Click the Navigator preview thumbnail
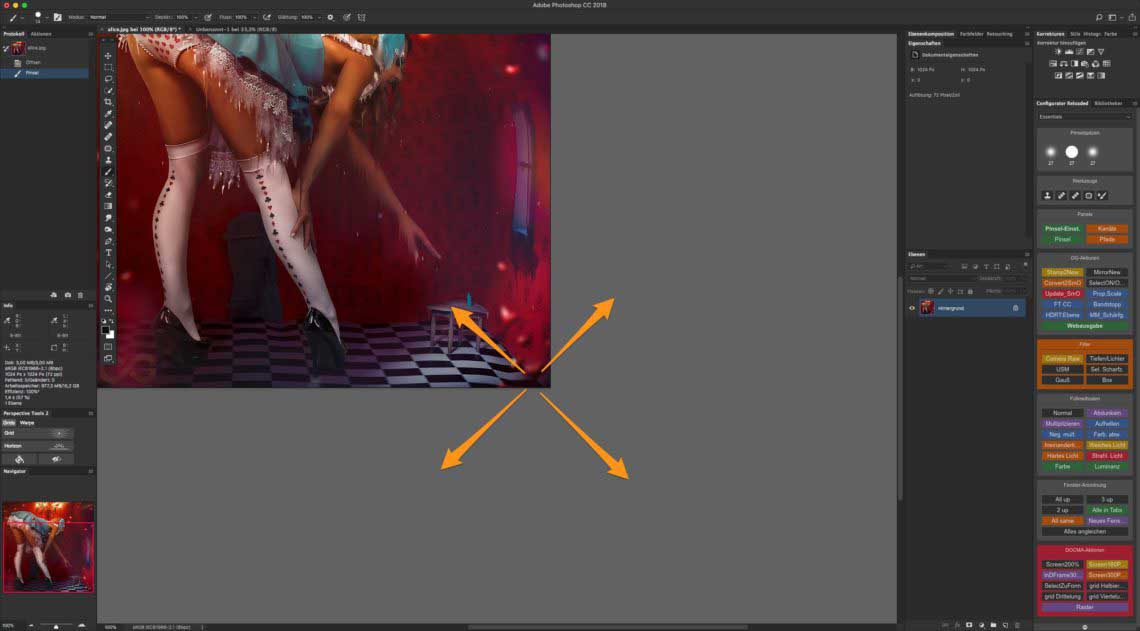This screenshot has height=631, width=1140. 48,547
